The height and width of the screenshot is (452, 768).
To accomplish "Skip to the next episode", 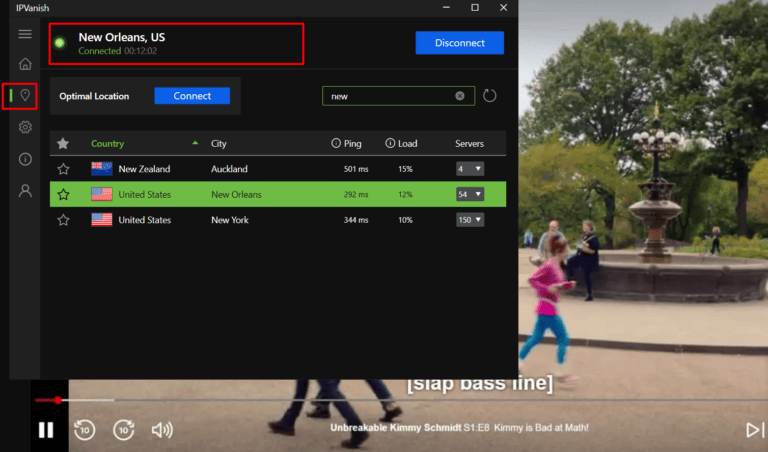I will coord(755,430).
